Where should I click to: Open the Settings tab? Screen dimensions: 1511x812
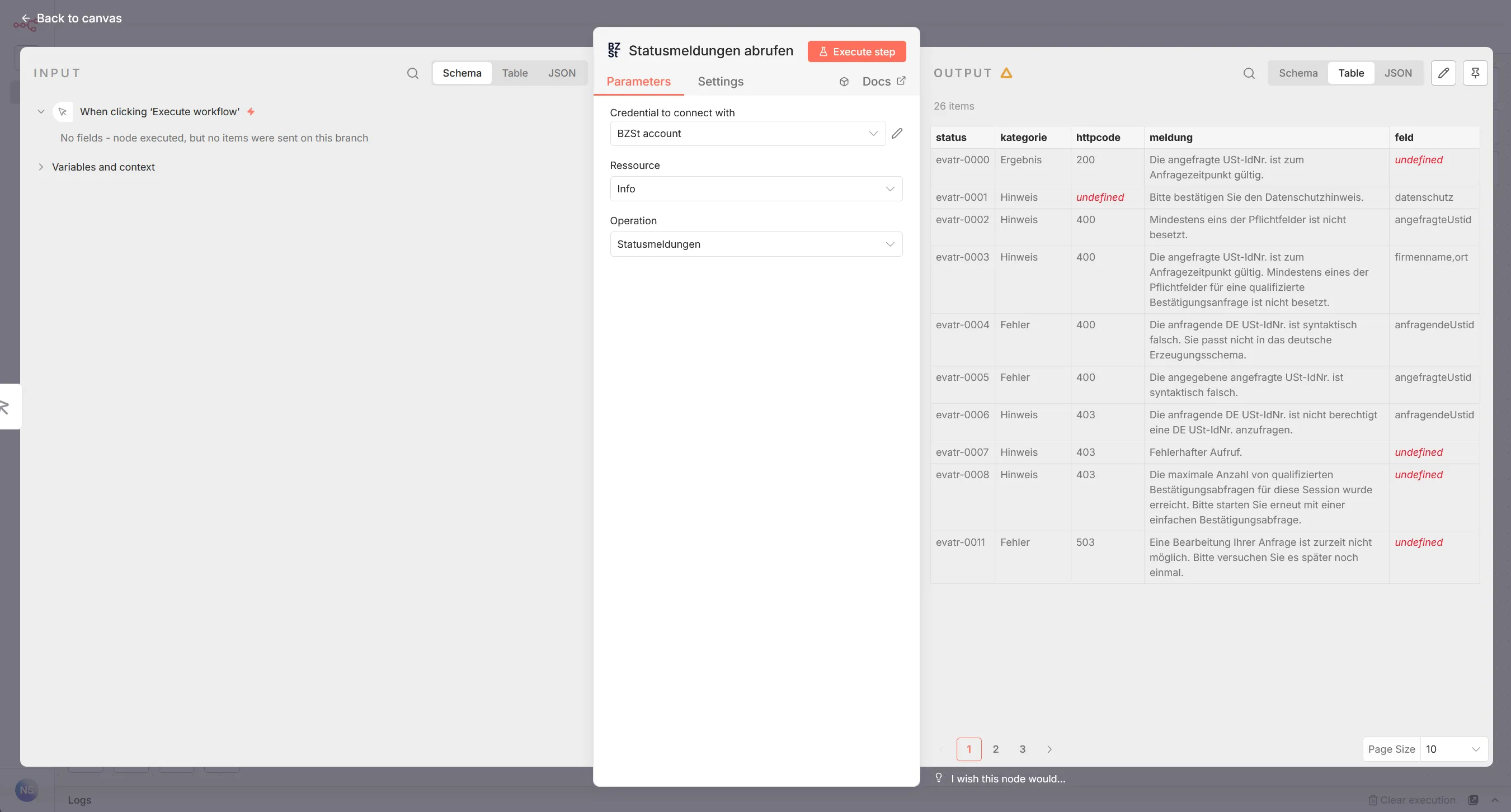[x=721, y=82]
